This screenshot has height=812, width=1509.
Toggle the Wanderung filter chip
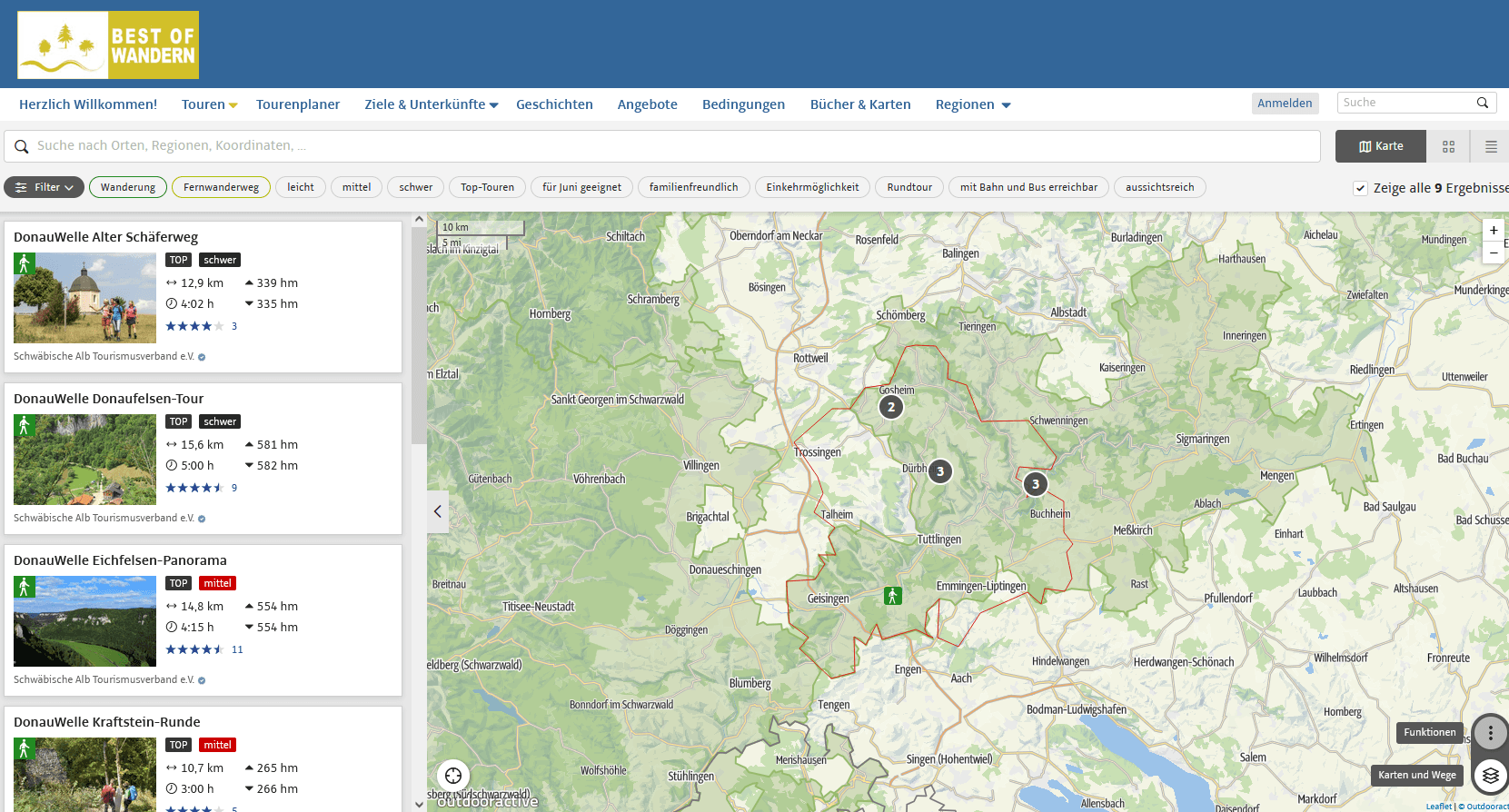click(128, 187)
